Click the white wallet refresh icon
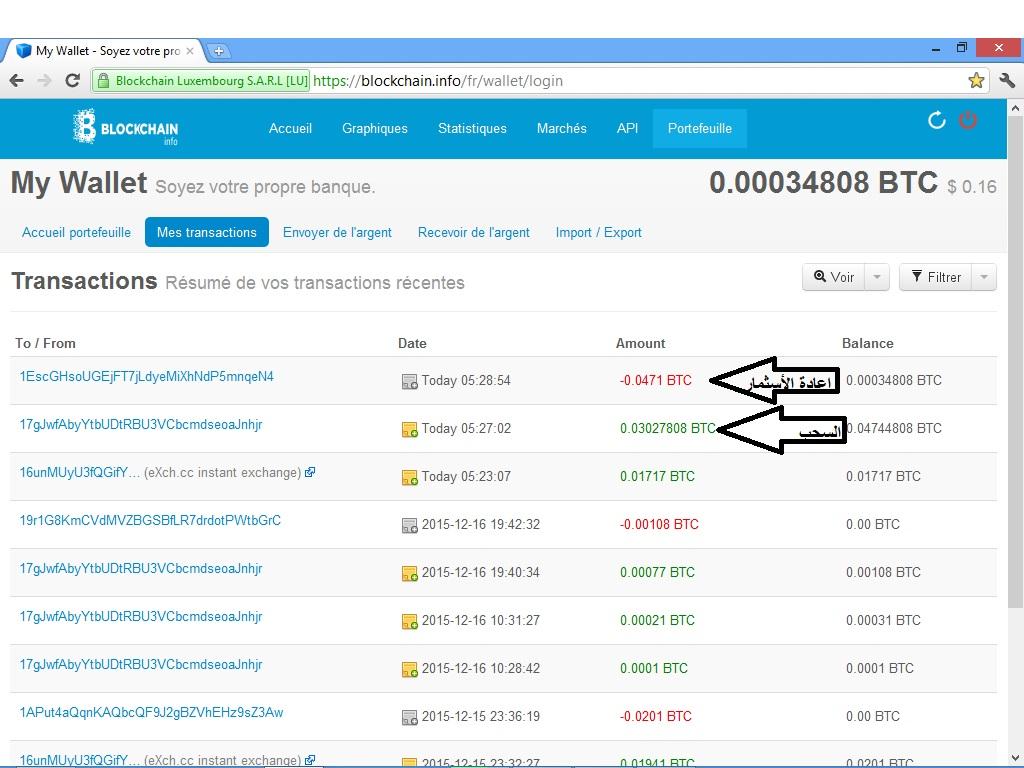The image size is (1024, 768). pos(936,120)
